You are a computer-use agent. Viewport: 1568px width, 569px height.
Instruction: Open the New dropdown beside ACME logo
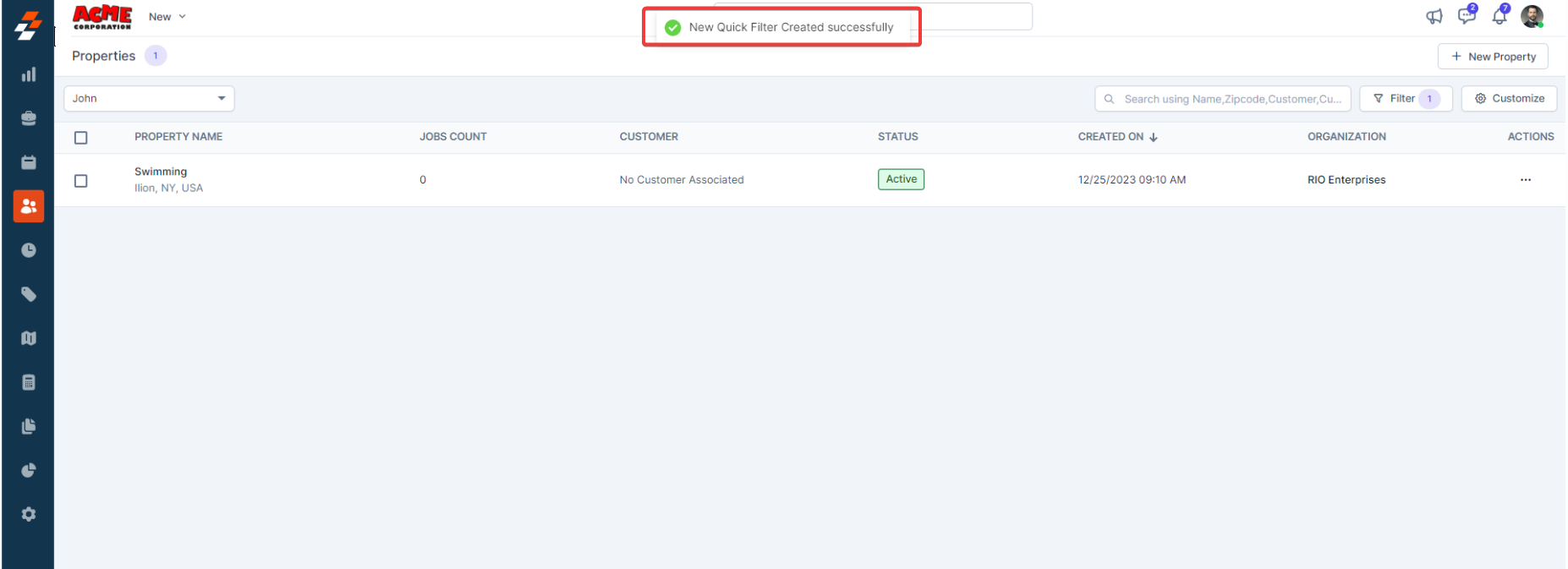(167, 17)
